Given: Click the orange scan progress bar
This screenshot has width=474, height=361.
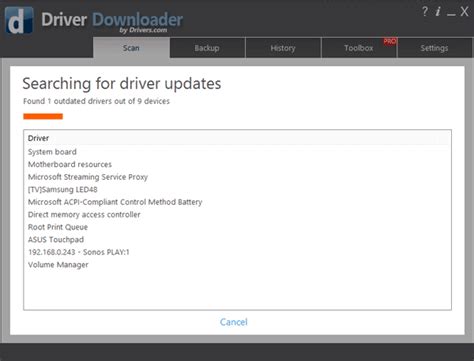Looking at the screenshot, I should click(x=43, y=116).
